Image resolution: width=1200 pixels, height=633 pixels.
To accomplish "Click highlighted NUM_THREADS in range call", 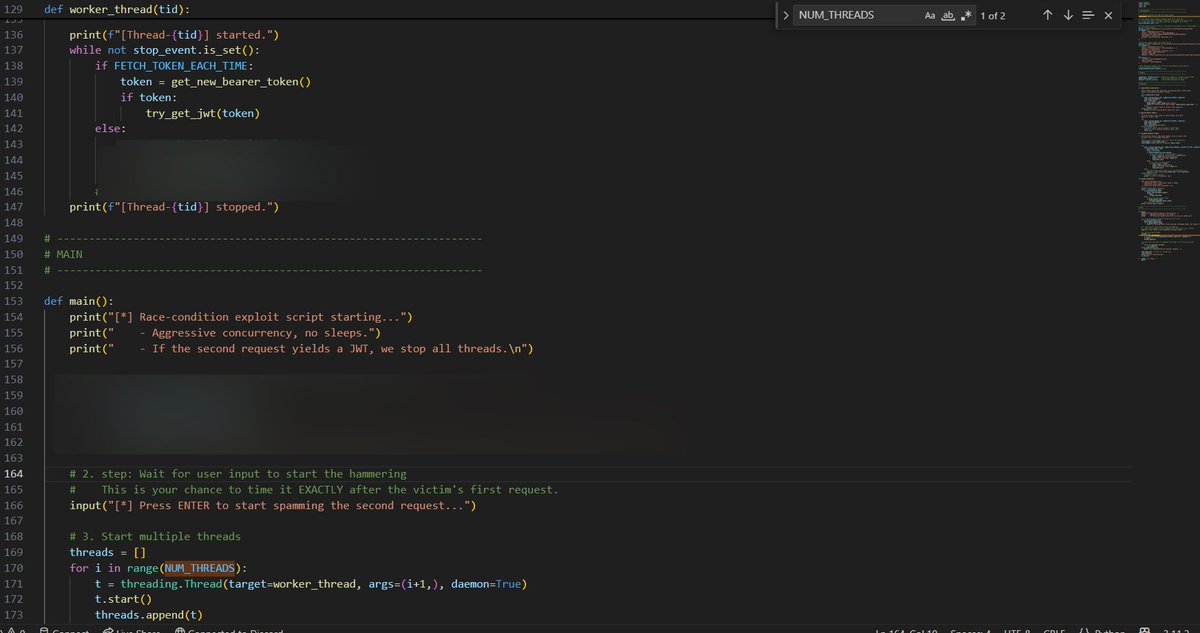I will (x=200, y=568).
